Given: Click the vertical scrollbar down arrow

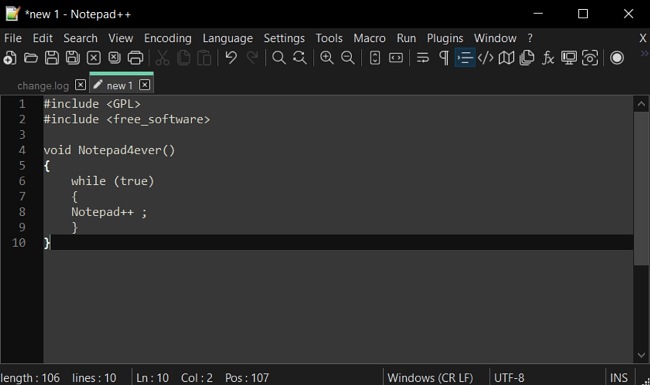Looking at the screenshot, I should (641, 355).
